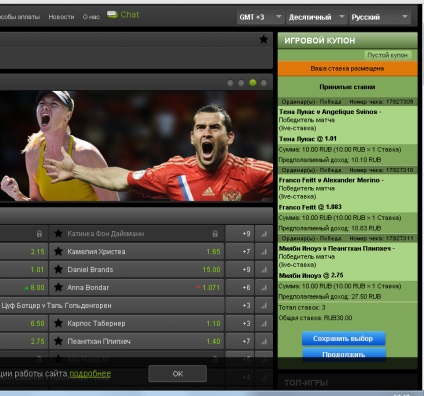Image resolution: width=424 pixels, height=396 pixels.
Task: Favorite Anna Bondar with the star icon
Action: [58, 287]
